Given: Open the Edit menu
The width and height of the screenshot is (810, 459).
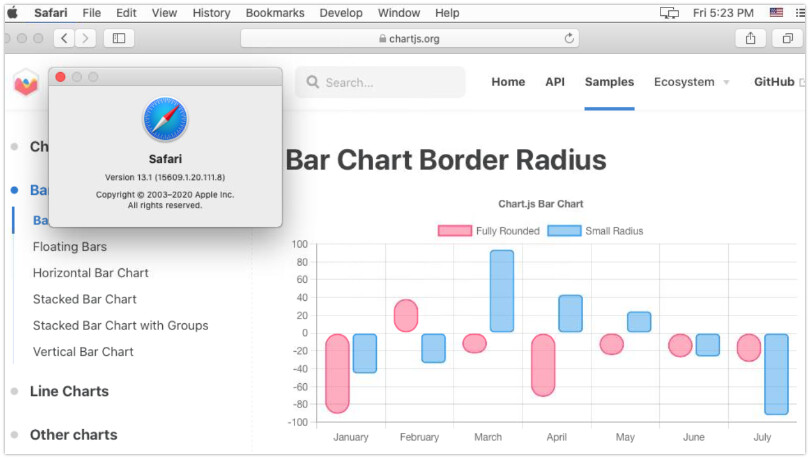Looking at the screenshot, I should click(126, 13).
